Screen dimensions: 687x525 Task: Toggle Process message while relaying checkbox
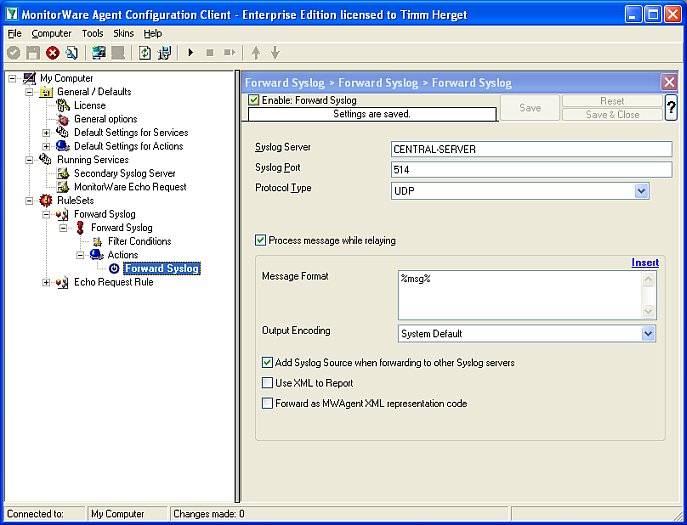[261, 240]
